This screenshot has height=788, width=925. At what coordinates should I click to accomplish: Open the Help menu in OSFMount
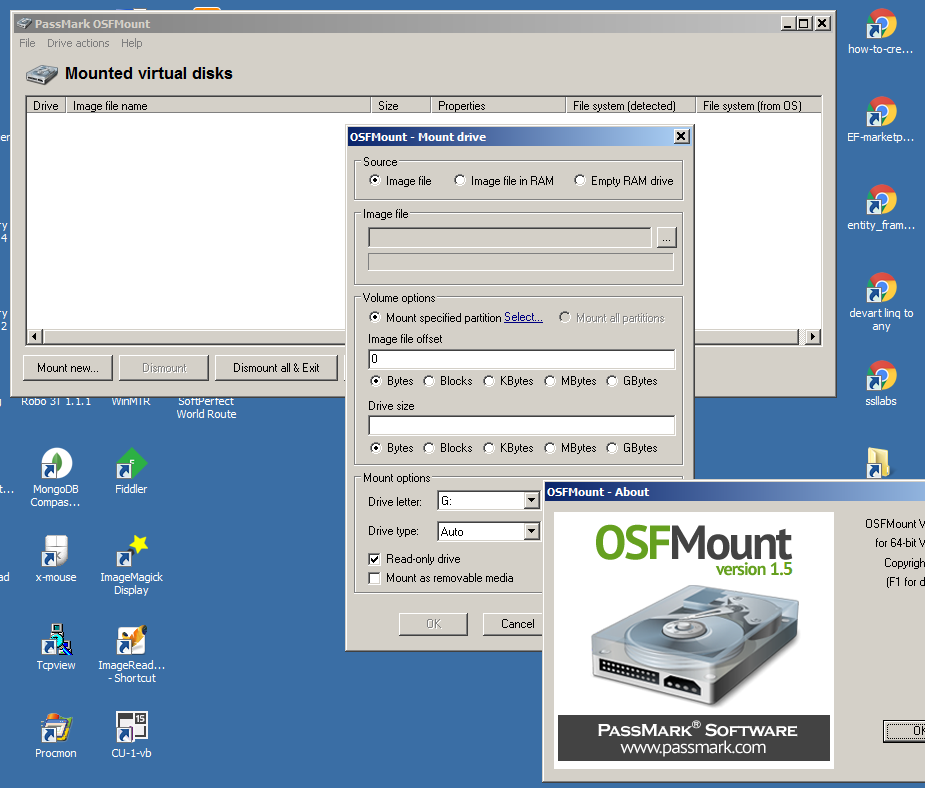[x=132, y=43]
